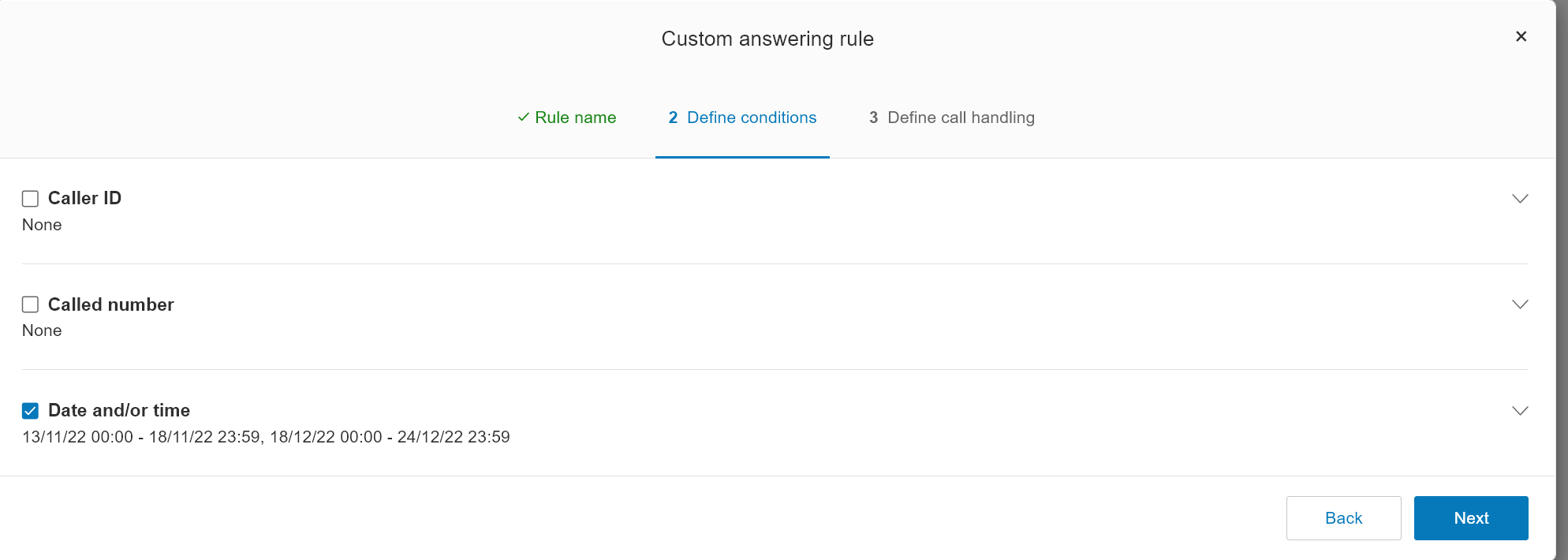The height and width of the screenshot is (560, 1568).
Task: Proceed with the Next button
Action: click(1471, 518)
